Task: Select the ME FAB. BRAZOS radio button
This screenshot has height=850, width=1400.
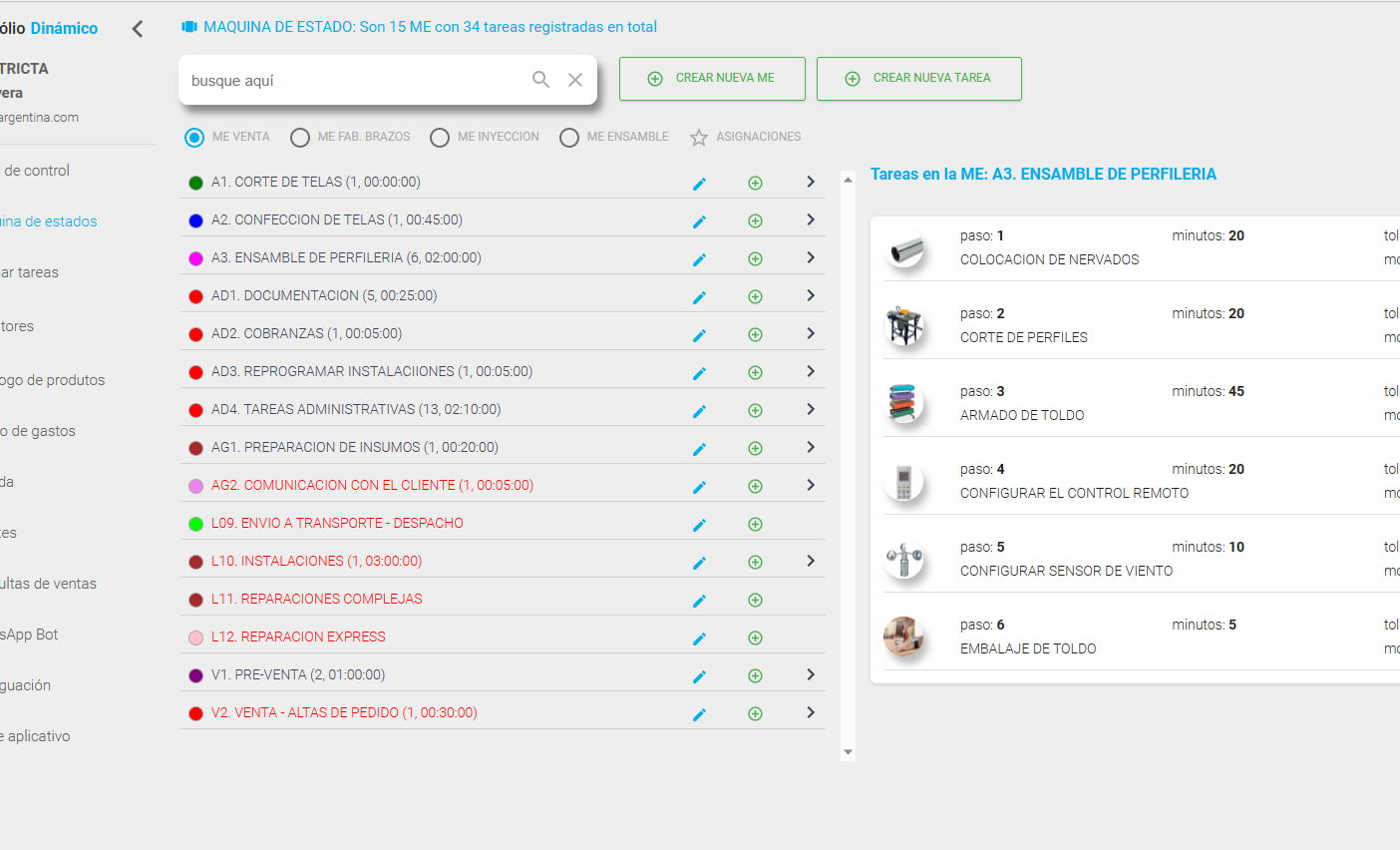Action: (299, 137)
